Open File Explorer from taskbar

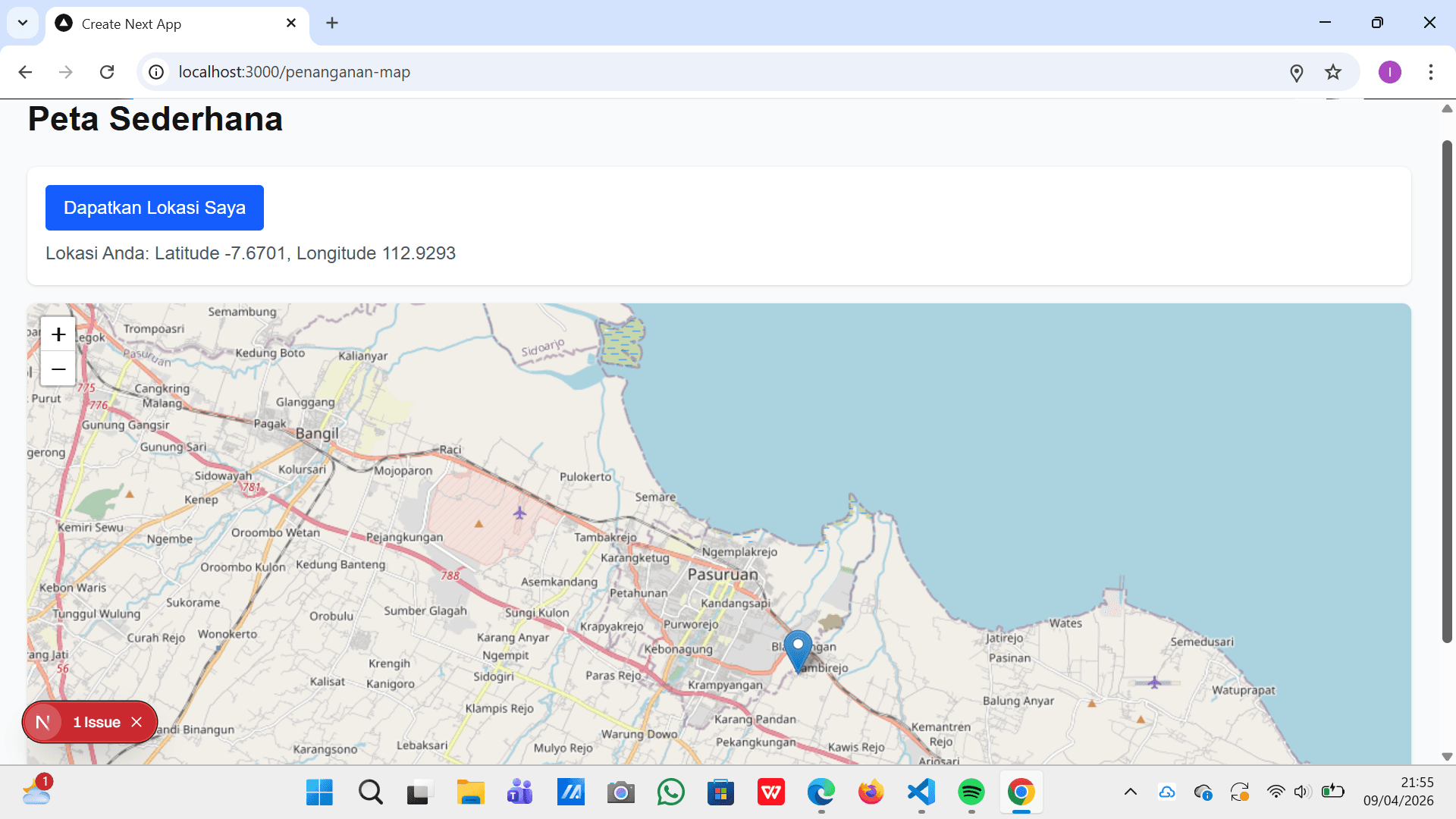(470, 792)
